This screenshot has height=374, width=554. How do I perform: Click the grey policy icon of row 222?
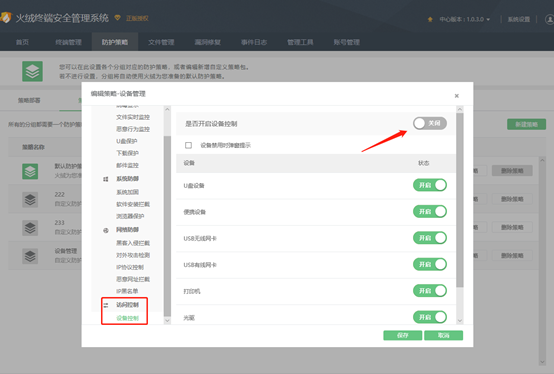(30, 200)
